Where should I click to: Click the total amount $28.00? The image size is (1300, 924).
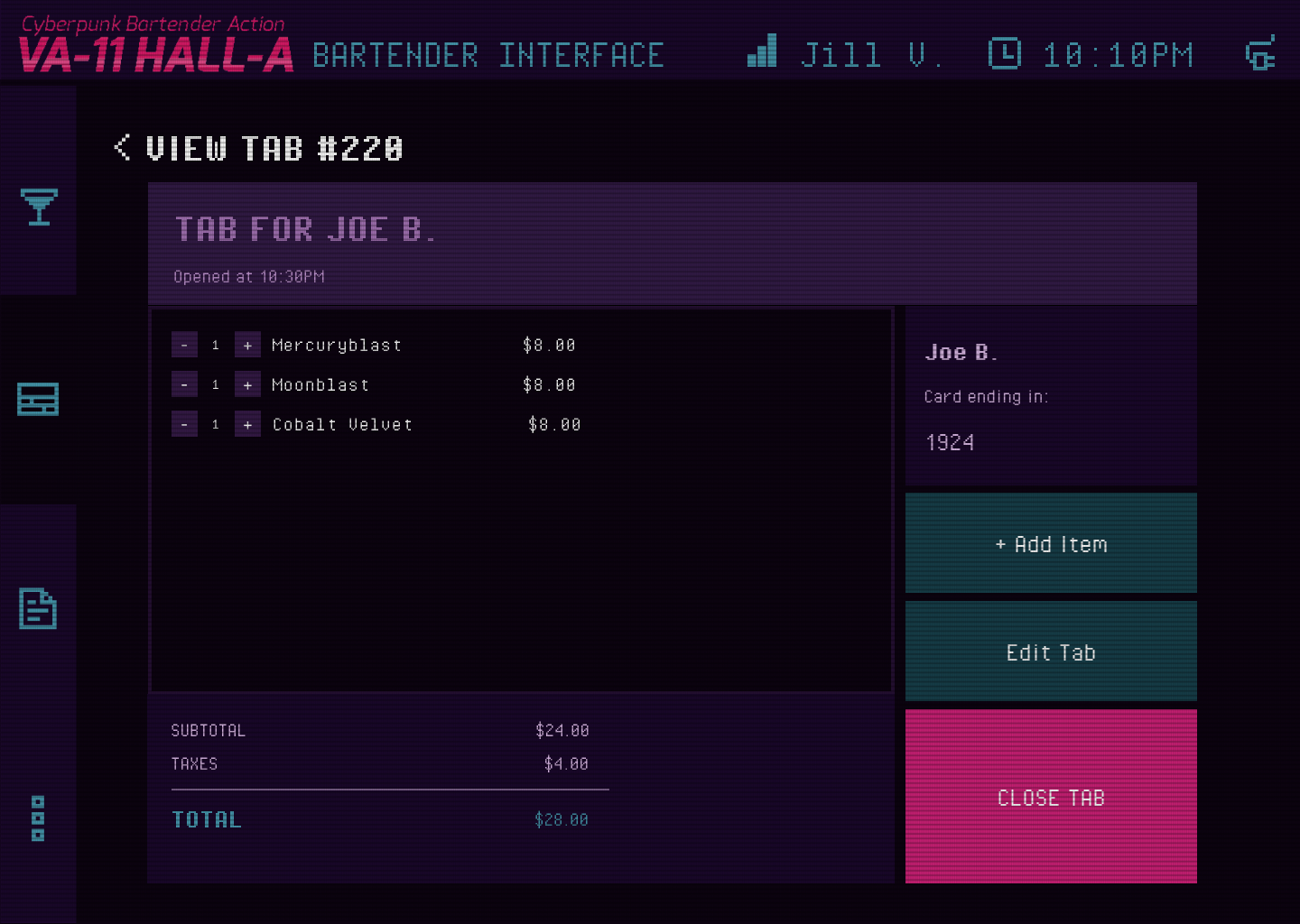561,819
